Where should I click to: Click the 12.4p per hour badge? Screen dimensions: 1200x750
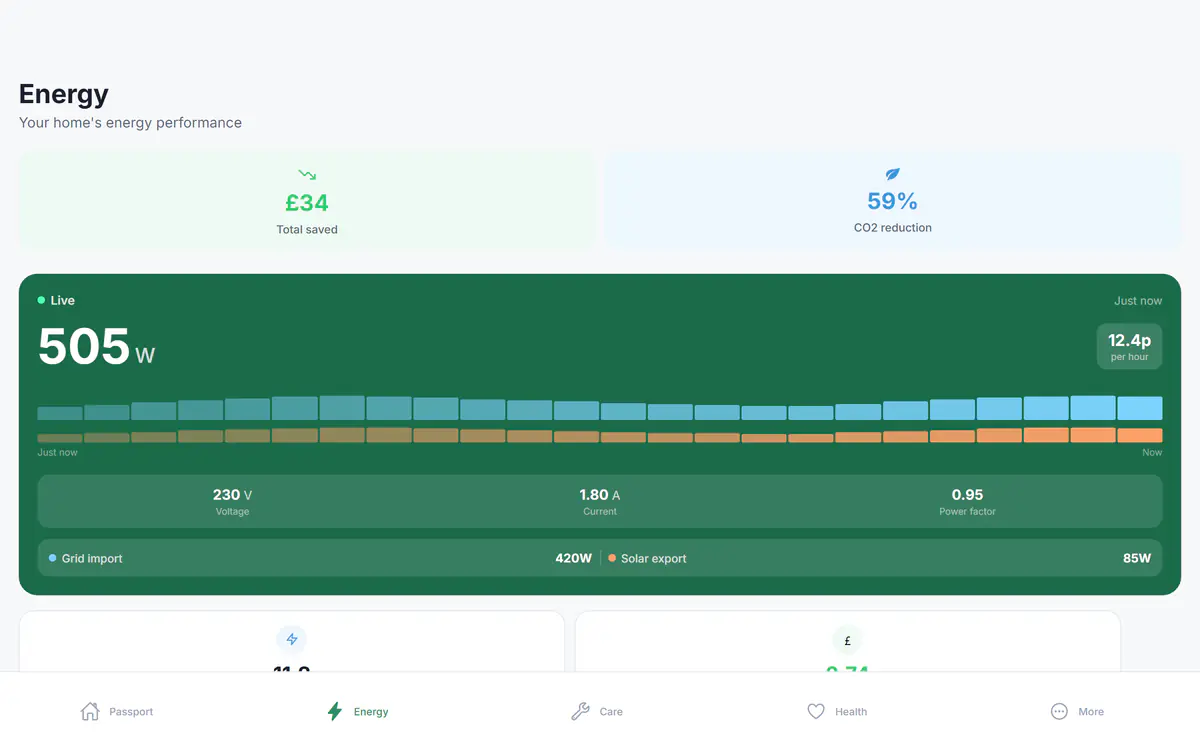pos(1129,346)
